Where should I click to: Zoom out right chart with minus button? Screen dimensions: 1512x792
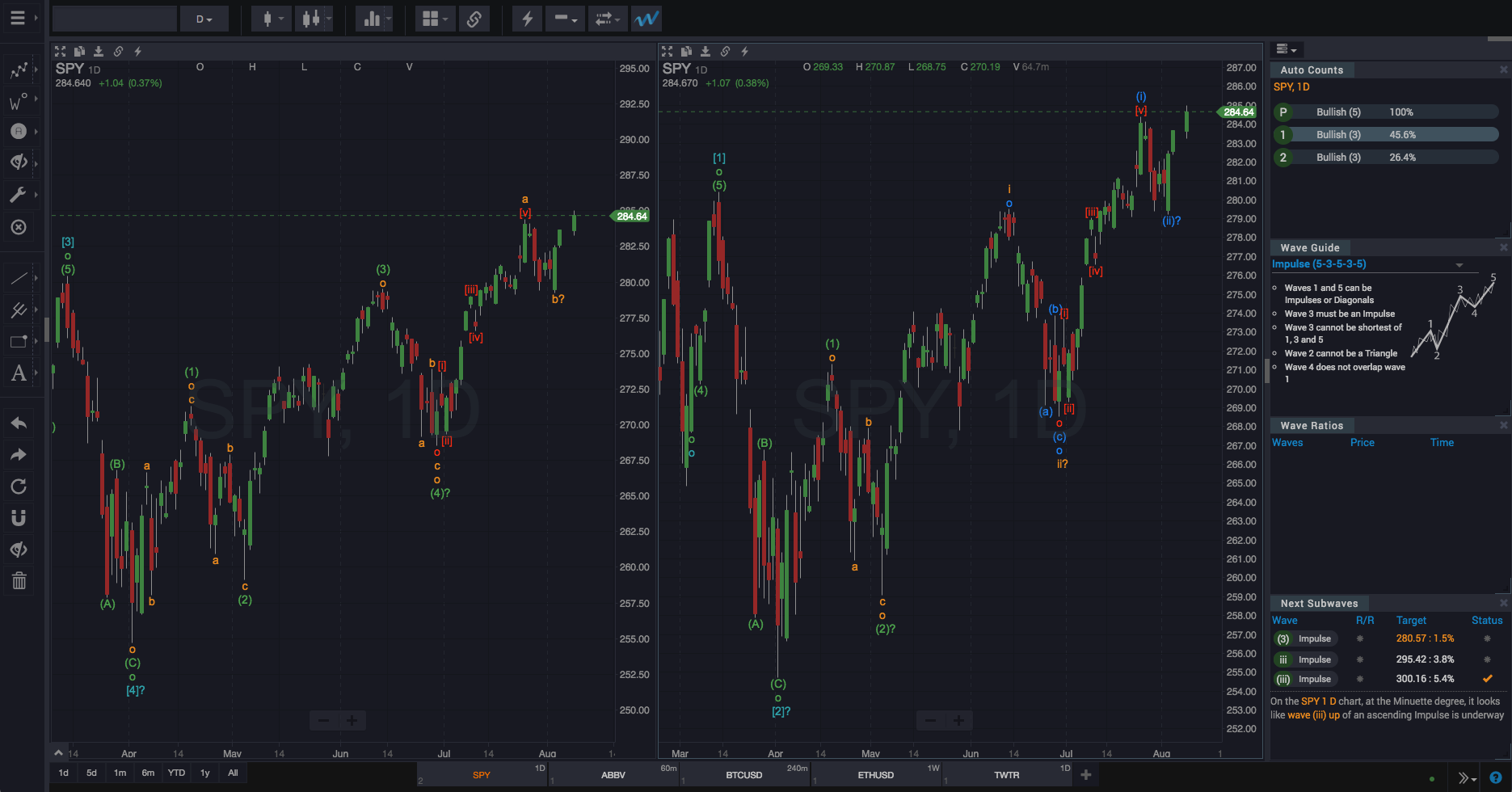930,720
